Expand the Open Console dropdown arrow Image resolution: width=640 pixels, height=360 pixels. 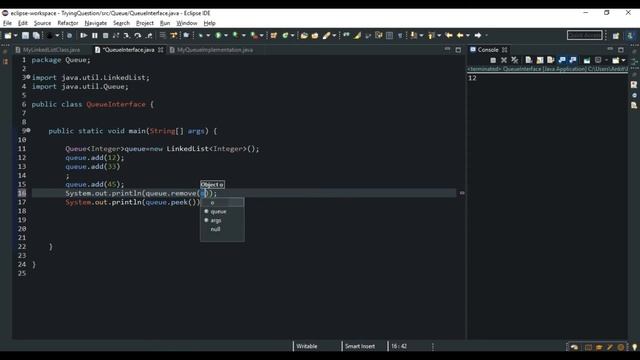pyautogui.click(x=623, y=60)
